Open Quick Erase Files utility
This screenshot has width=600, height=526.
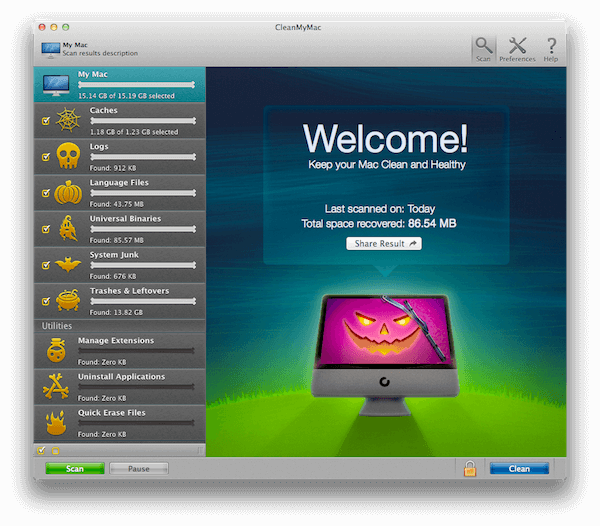[120, 423]
